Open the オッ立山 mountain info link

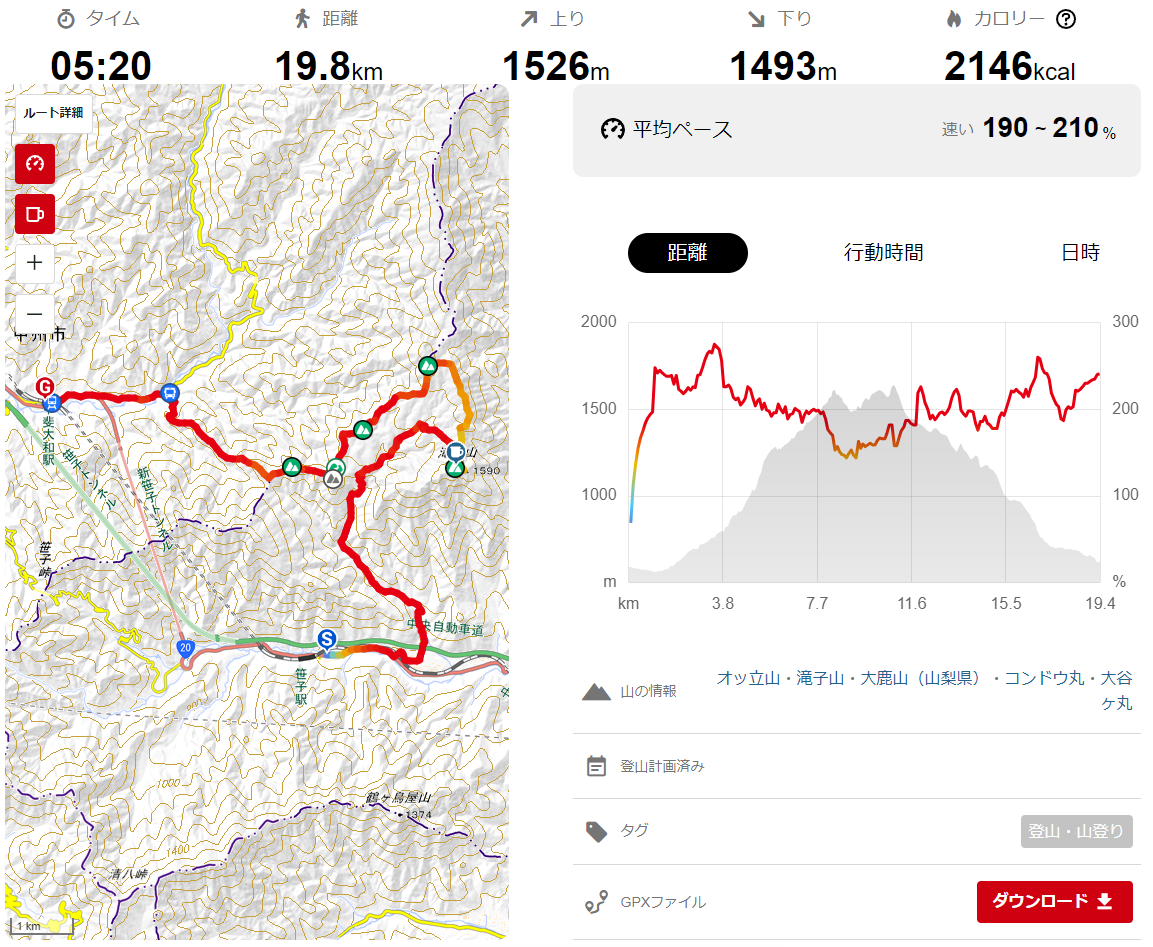point(748,678)
